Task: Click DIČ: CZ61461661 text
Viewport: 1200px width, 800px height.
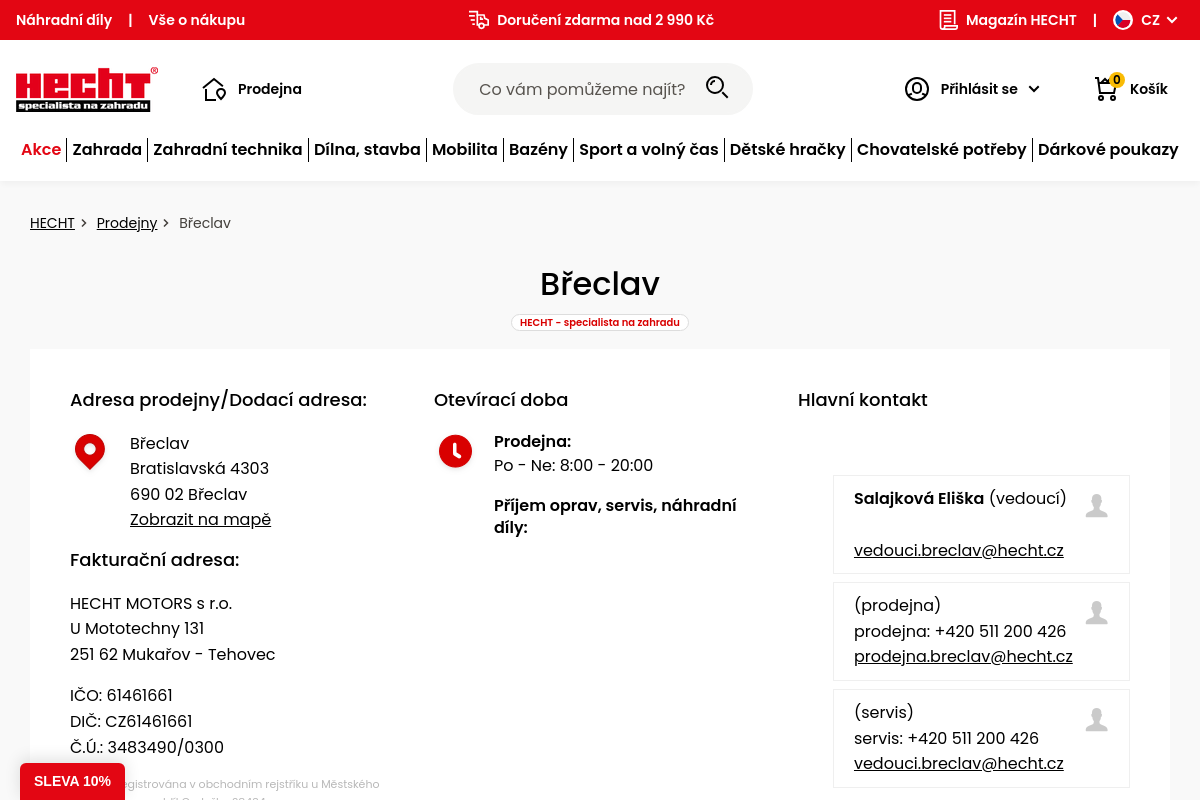Action: tap(131, 722)
